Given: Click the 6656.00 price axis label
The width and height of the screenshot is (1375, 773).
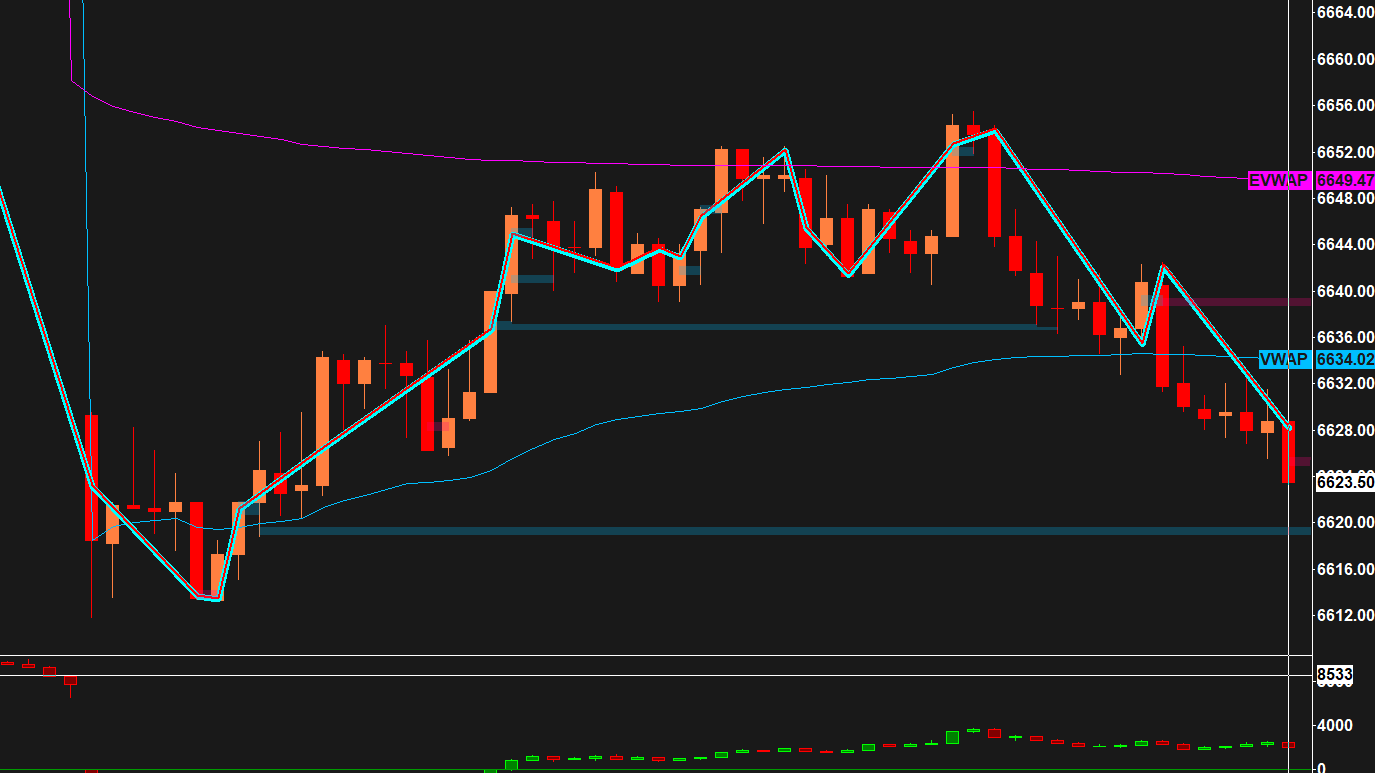Looking at the screenshot, I should click(x=1344, y=105).
